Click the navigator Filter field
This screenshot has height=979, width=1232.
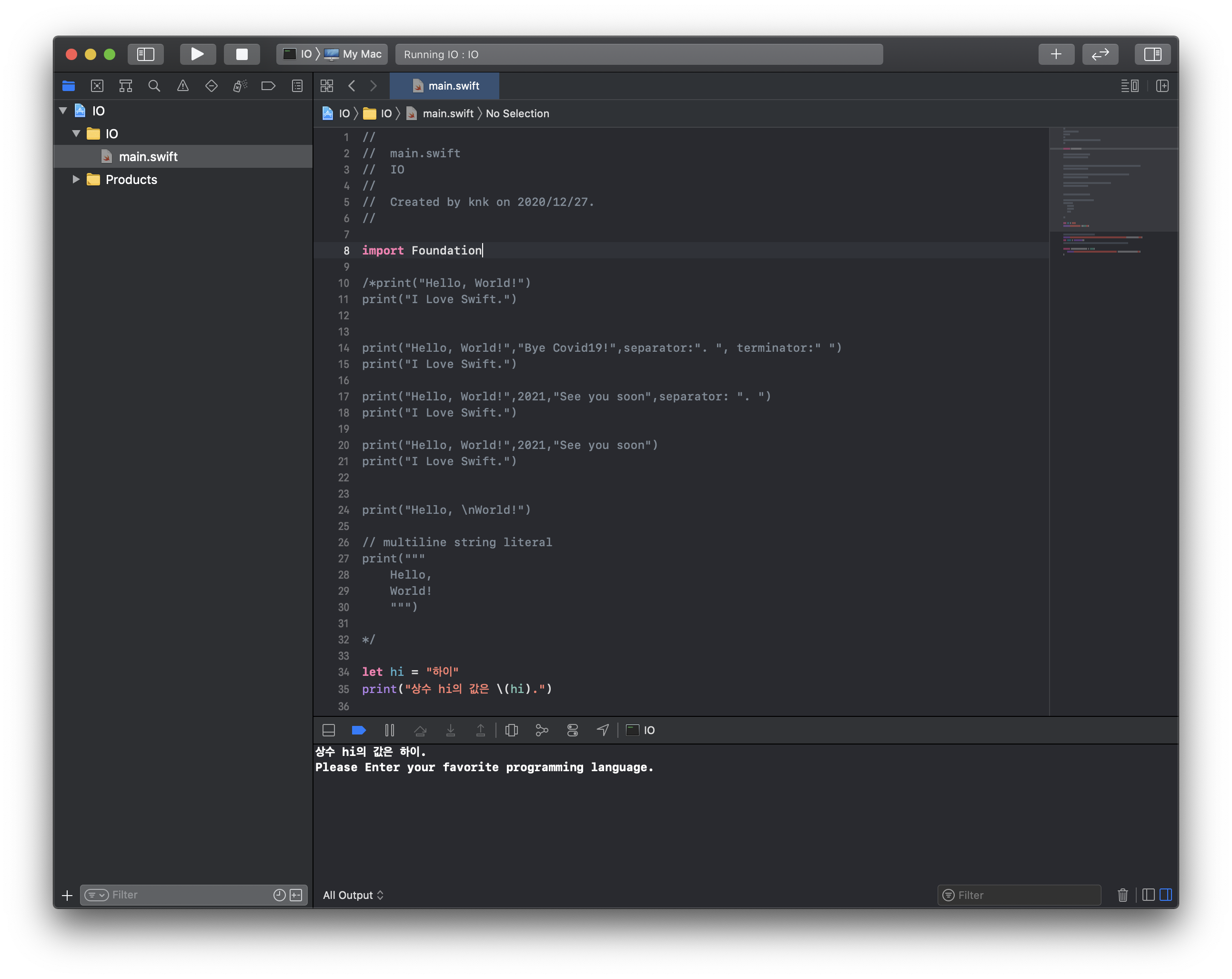193,895
